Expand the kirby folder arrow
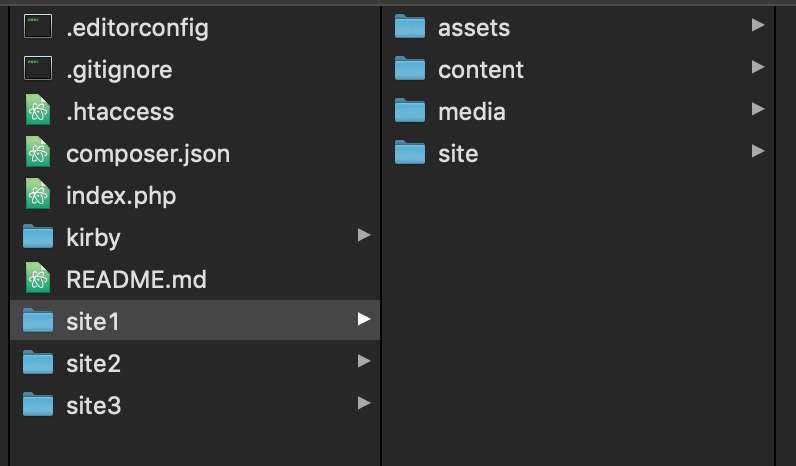 point(364,236)
